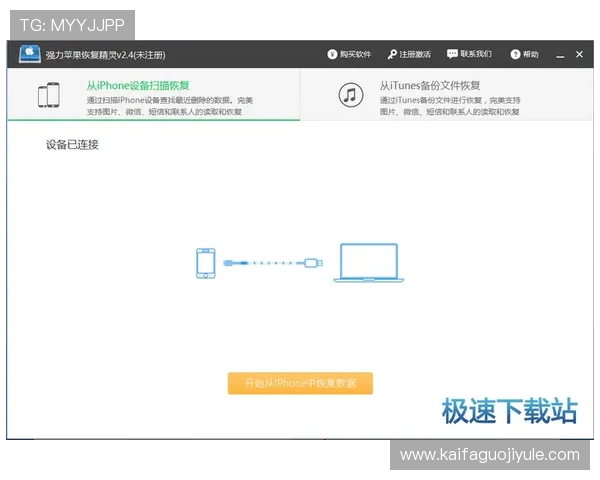Switch to 从iPhone设备扫描恢复 tab
Screen dimensions: 600x480
click(x=153, y=95)
